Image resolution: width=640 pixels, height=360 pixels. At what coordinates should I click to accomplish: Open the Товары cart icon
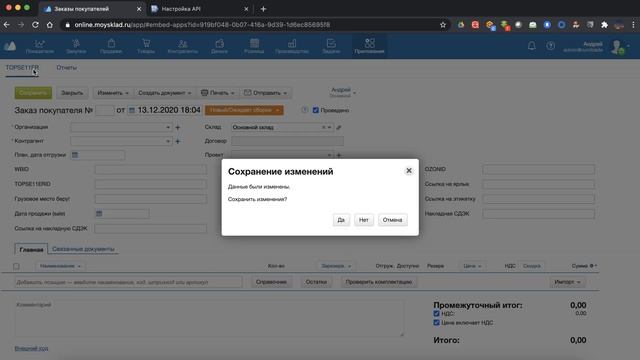coord(146,43)
